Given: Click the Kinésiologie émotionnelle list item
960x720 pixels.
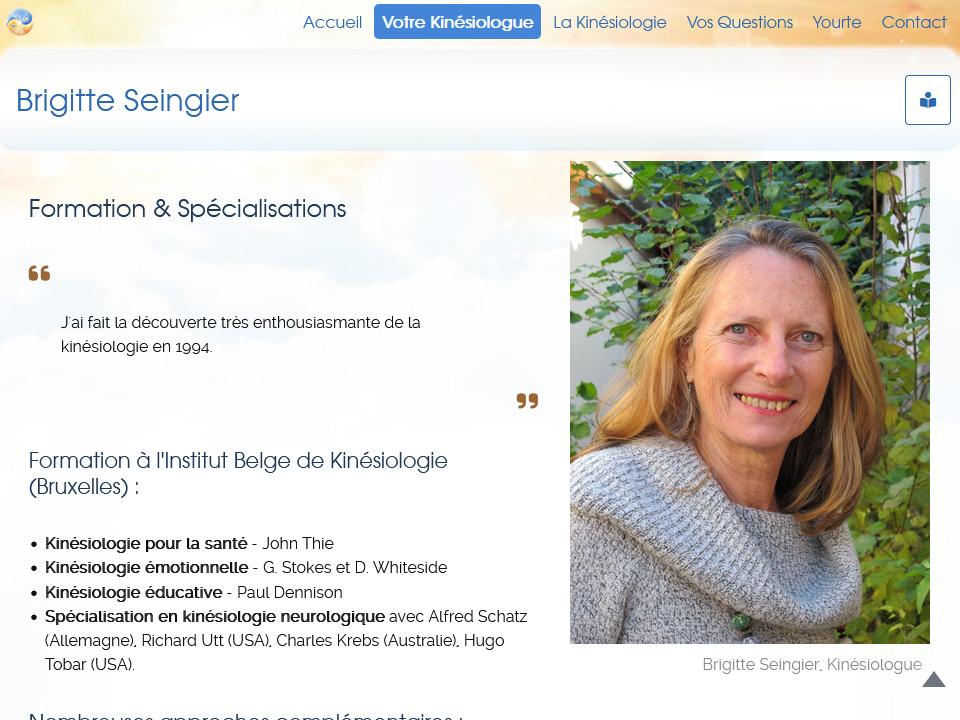Looking at the screenshot, I should click(x=246, y=568).
